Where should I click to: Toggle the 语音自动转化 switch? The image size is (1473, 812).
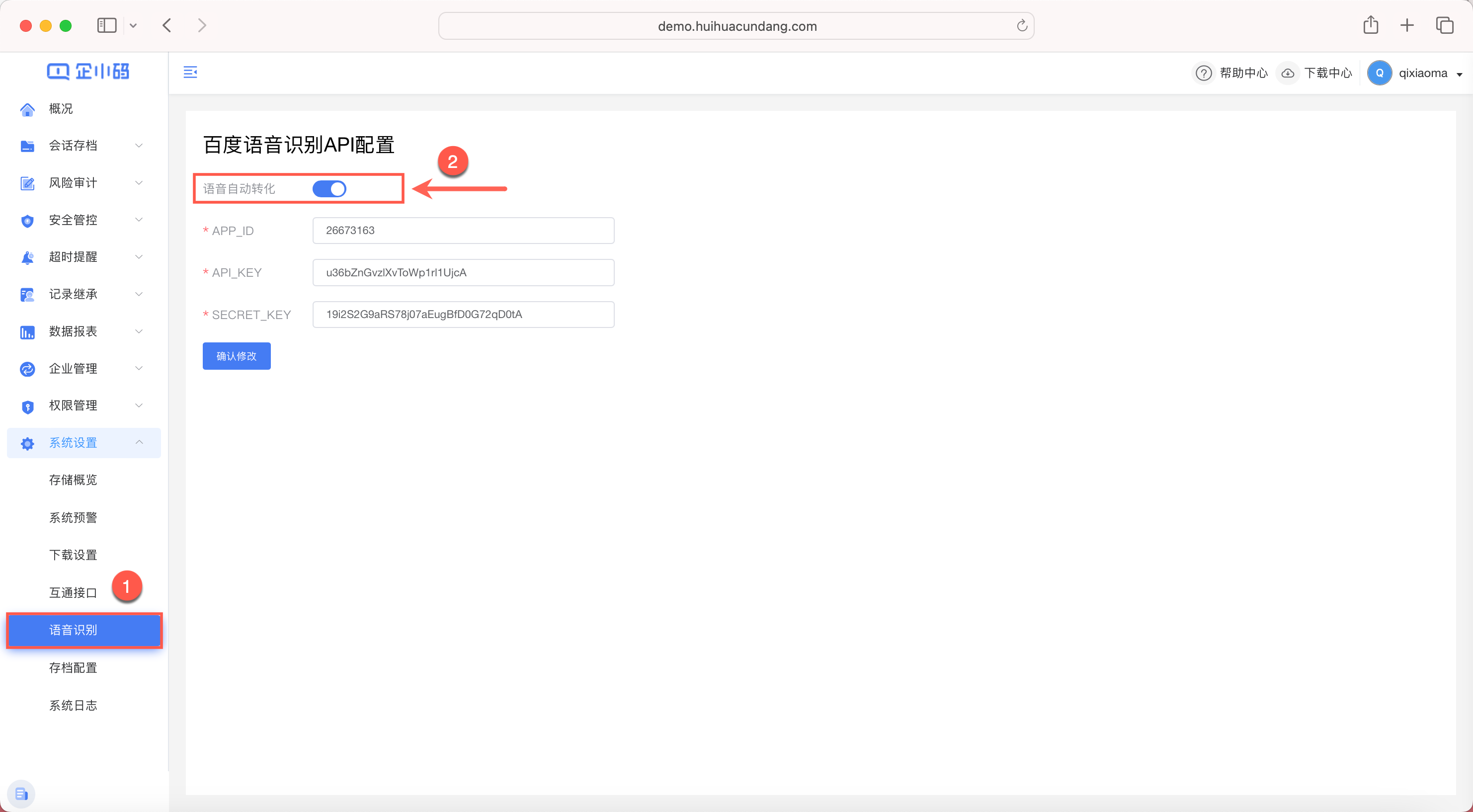(329, 189)
